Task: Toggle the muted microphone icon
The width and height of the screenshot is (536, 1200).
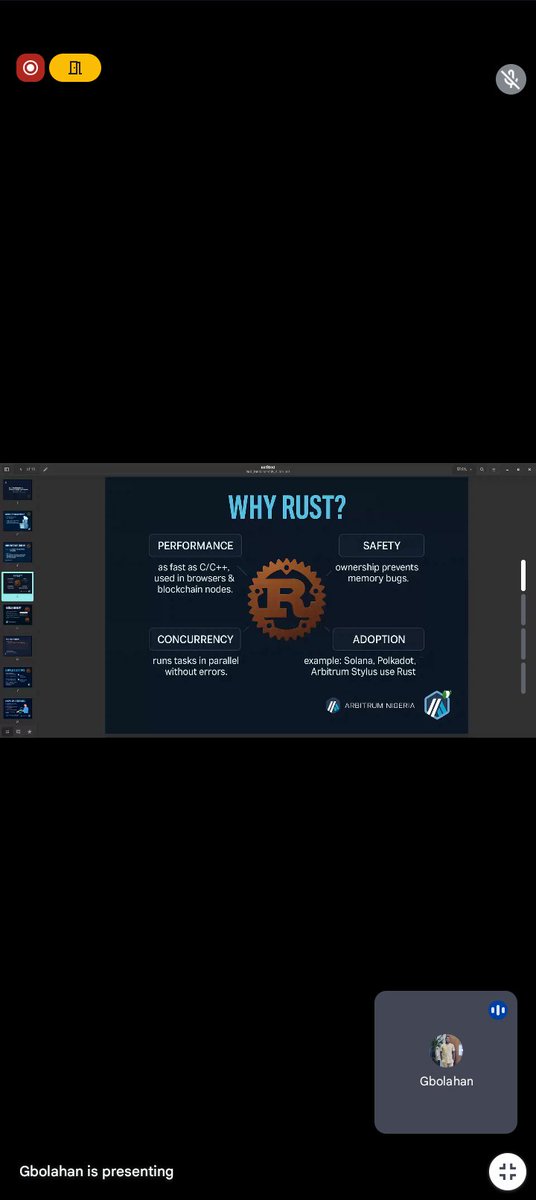Action: click(511, 79)
